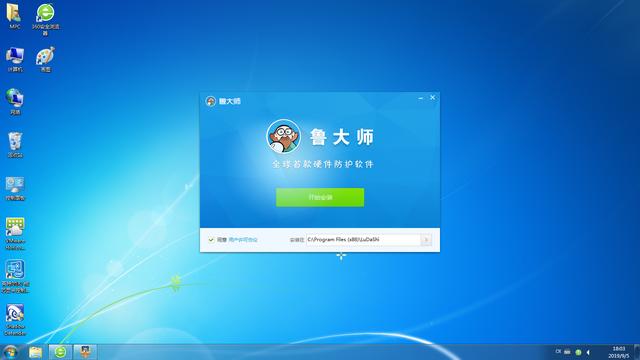
Task: Launch the Shadow Defender desktop shortcut
Action: (15, 320)
